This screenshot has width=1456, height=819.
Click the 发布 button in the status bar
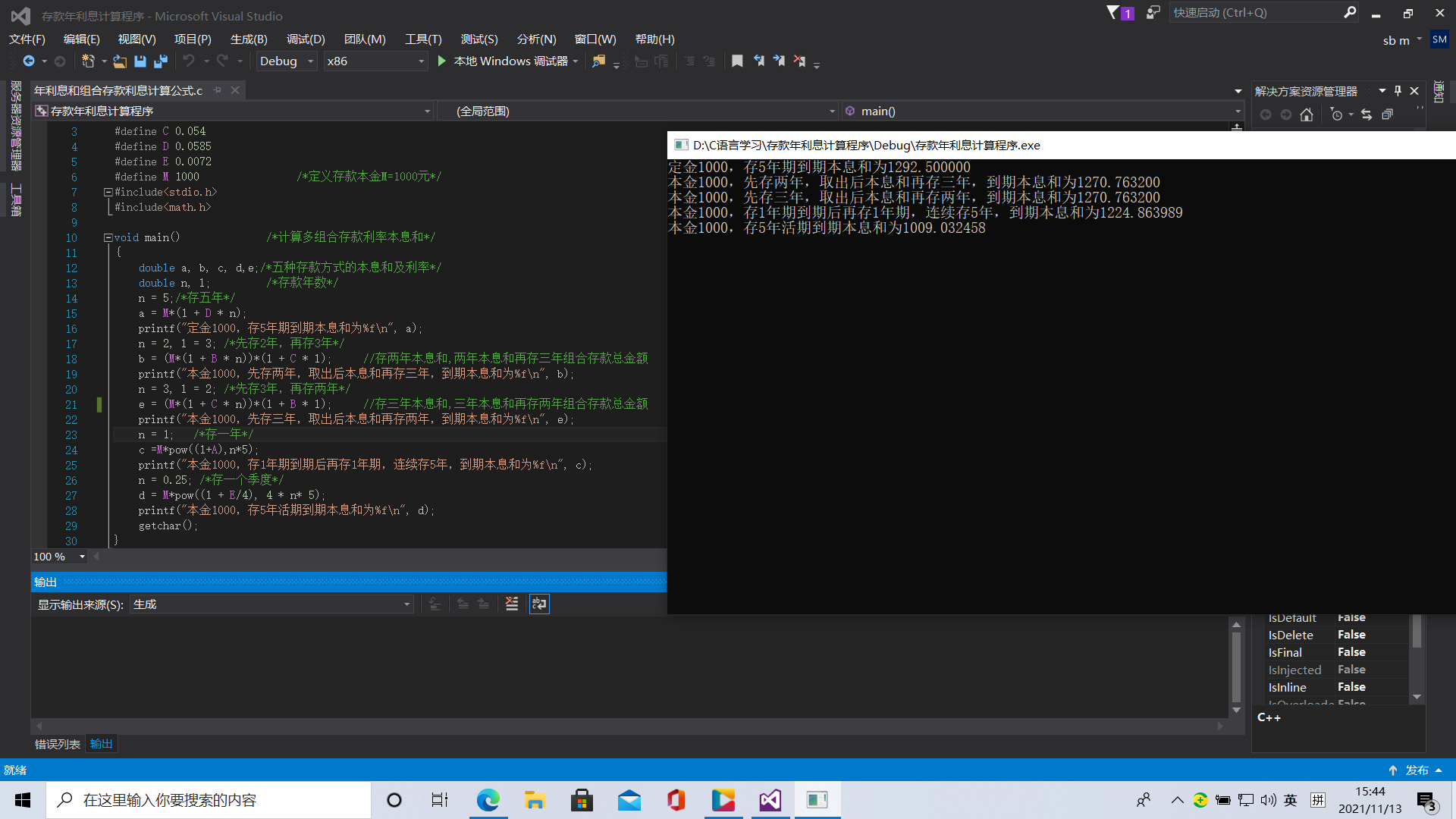click(x=1416, y=770)
